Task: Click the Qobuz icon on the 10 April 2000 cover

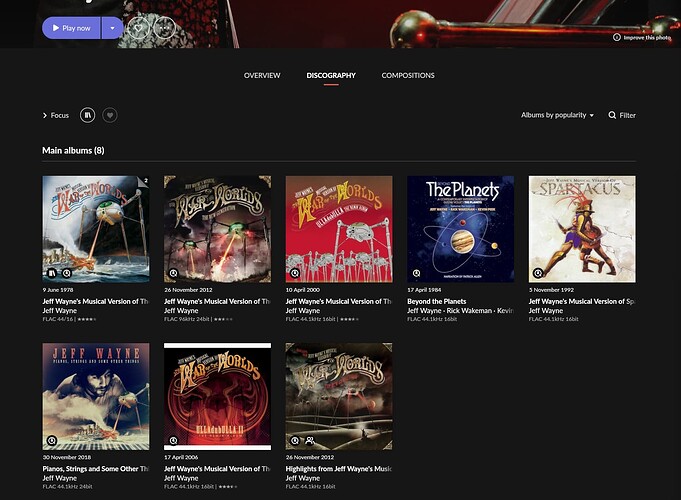Action: coord(295,273)
